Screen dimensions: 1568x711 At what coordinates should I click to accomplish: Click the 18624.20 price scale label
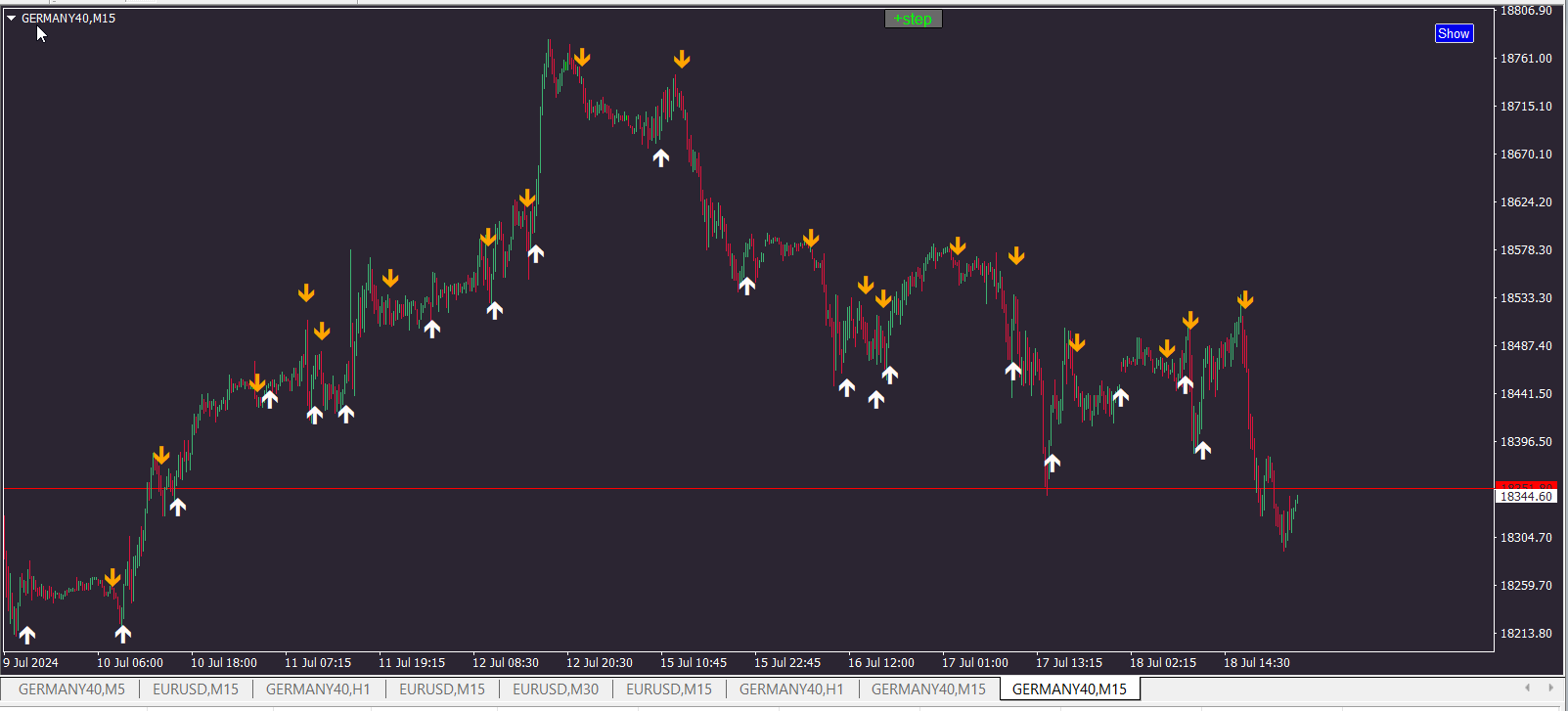click(x=1526, y=202)
